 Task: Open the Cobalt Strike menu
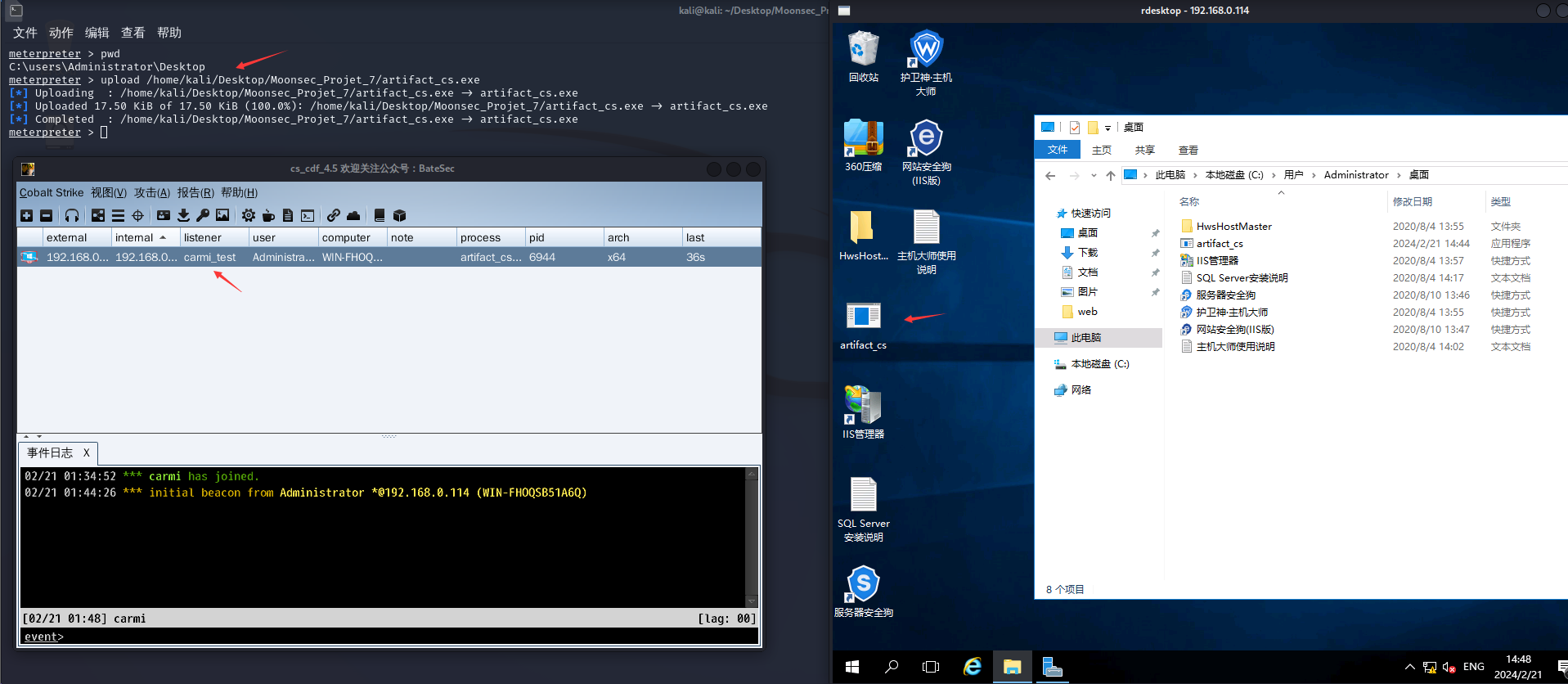tap(52, 193)
